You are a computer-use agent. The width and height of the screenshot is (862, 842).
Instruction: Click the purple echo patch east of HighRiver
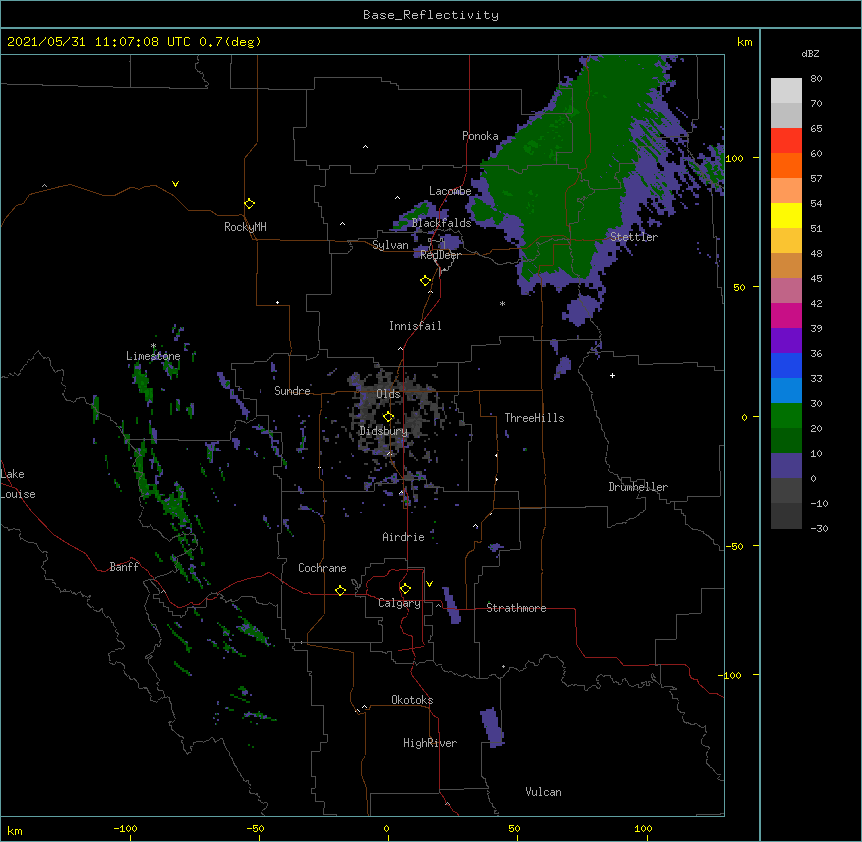[x=492, y=728]
